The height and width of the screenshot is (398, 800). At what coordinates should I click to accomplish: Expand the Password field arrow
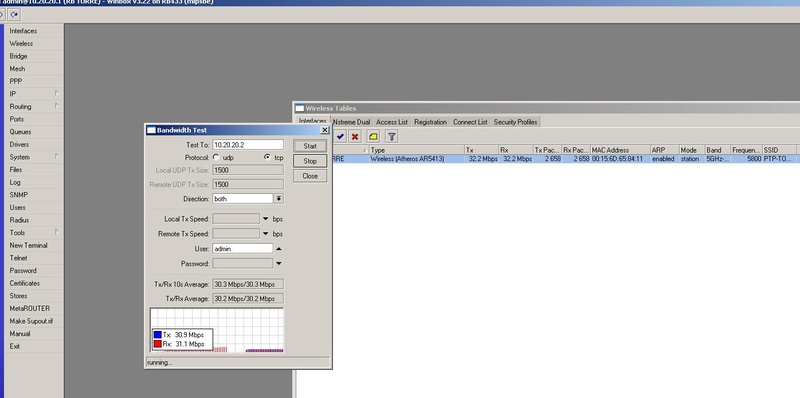[x=279, y=263]
